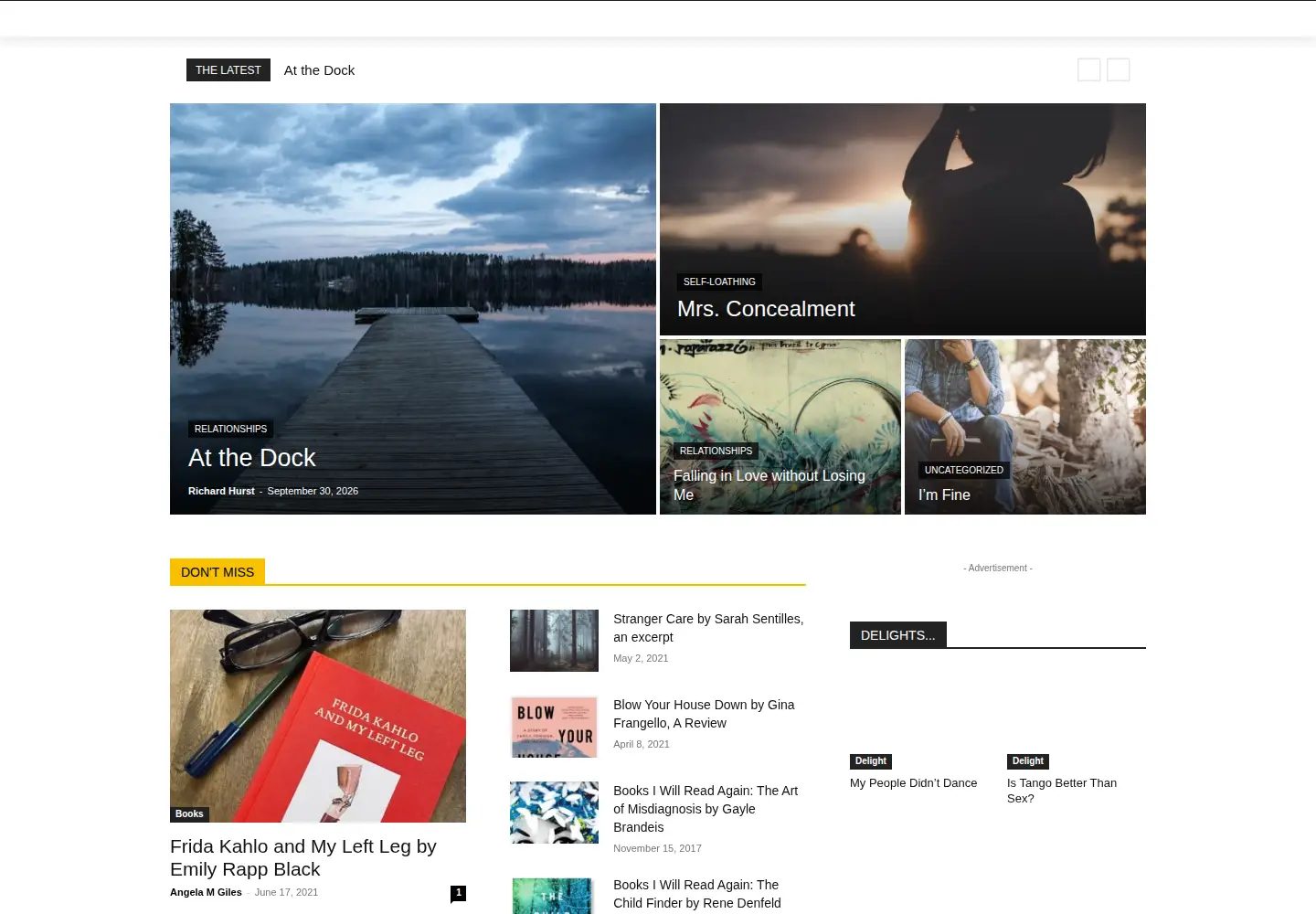Select the DELIGHTS... section header

(x=898, y=635)
